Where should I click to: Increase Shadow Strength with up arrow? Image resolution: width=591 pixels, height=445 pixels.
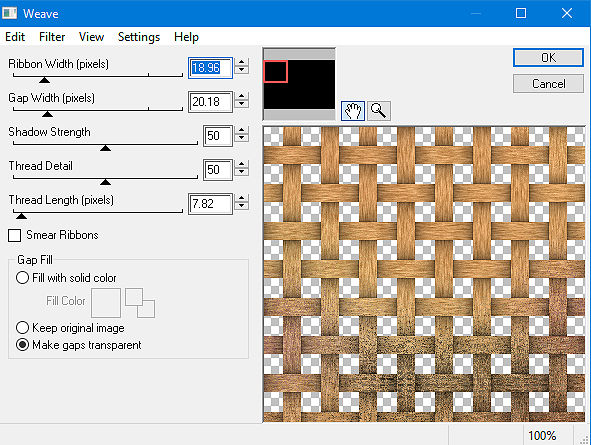tap(242, 130)
